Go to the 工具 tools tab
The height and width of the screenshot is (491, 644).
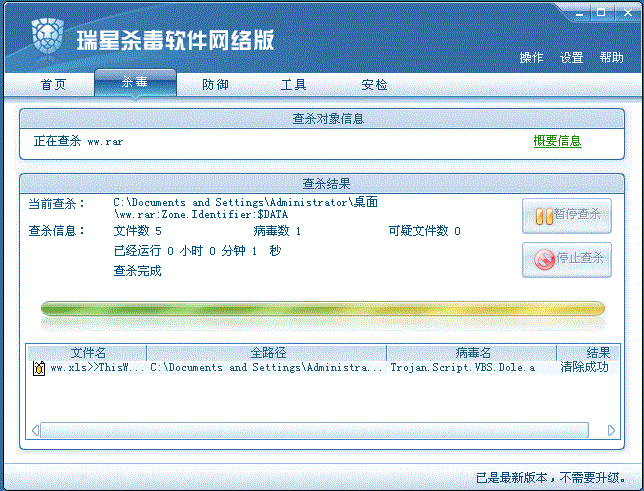(x=293, y=85)
